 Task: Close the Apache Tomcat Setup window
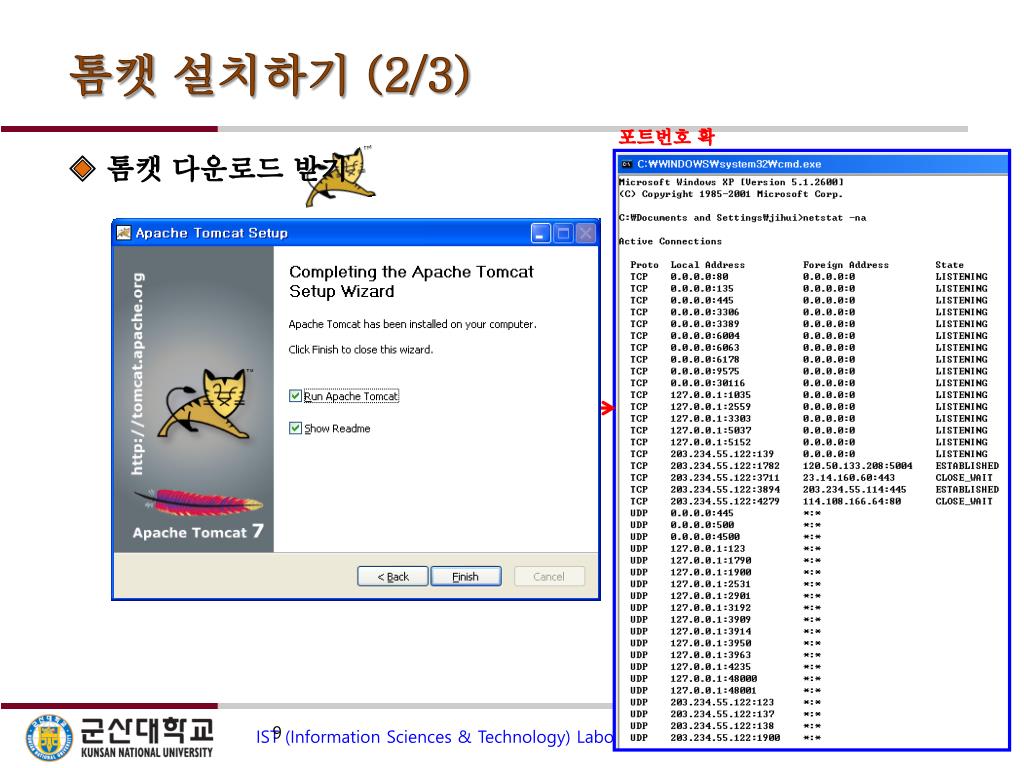tap(586, 233)
